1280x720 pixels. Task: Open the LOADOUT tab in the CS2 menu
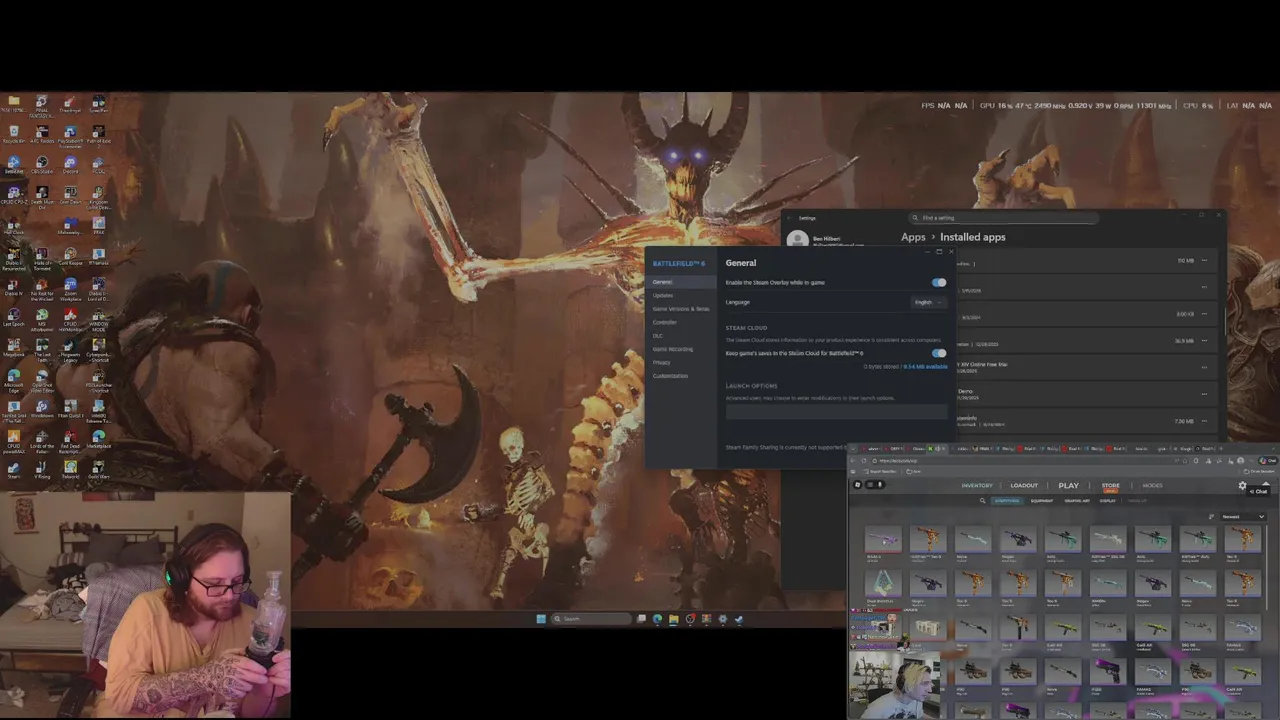coord(1024,485)
